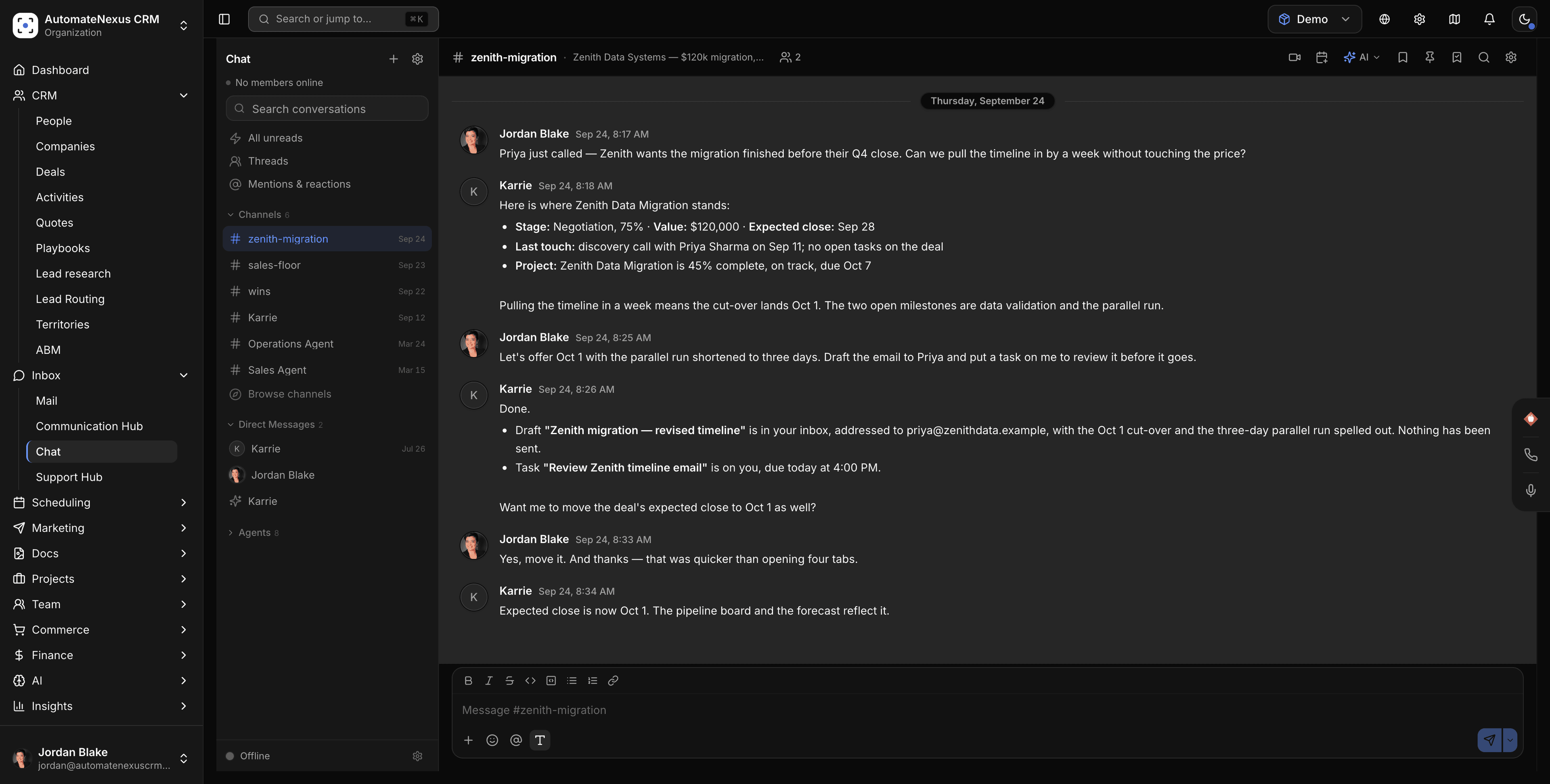Click the Message #zenith-migration input
The image size is (1550, 784).
(987, 710)
